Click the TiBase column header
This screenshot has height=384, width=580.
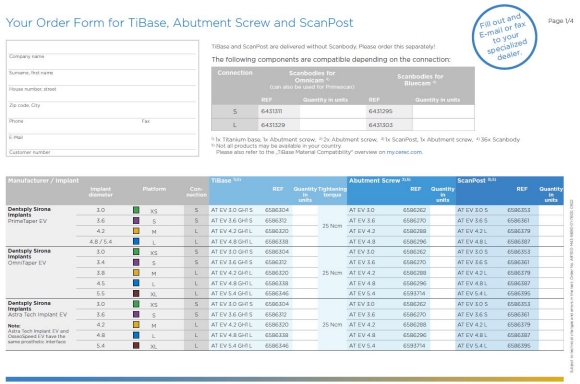tap(226, 181)
